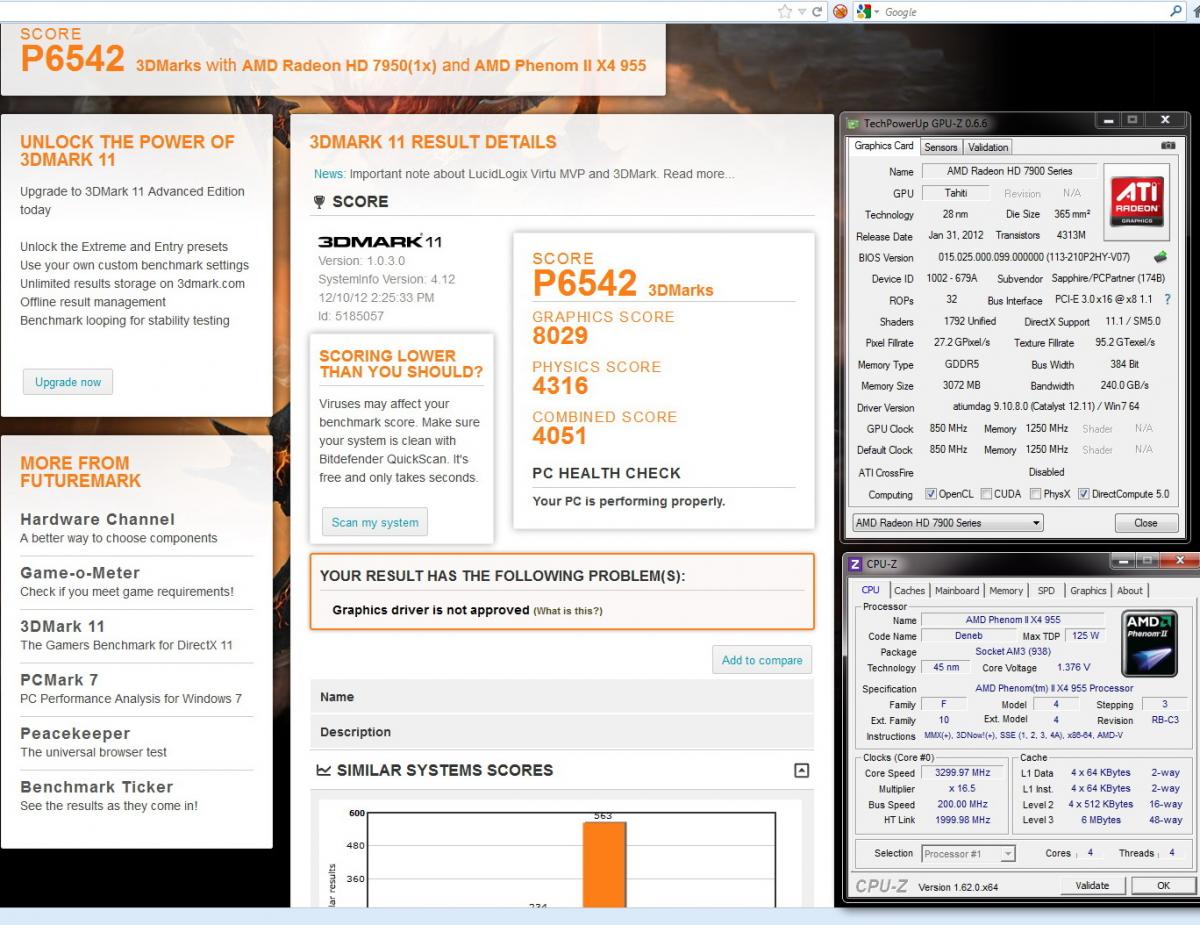Click the Graphics Score value 8029
Viewport: 1200px width, 925px height.
(x=560, y=336)
